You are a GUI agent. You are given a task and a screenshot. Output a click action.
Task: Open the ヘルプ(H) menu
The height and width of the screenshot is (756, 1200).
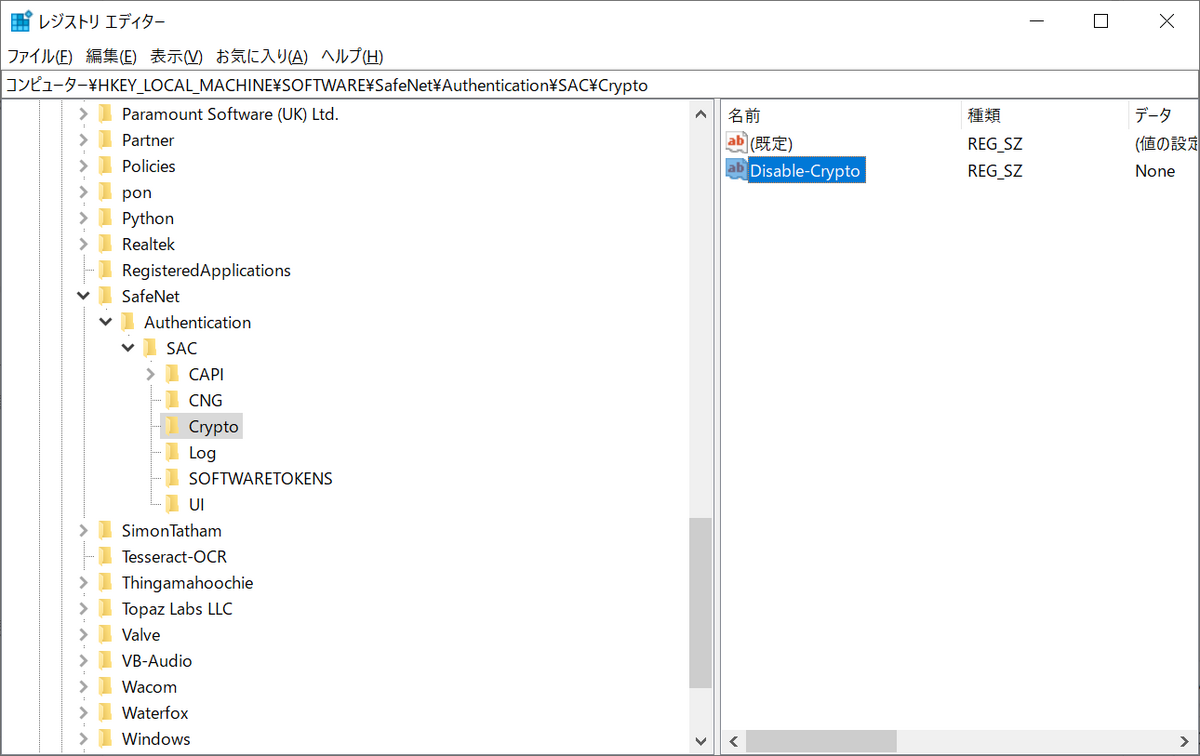click(x=352, y=57)
